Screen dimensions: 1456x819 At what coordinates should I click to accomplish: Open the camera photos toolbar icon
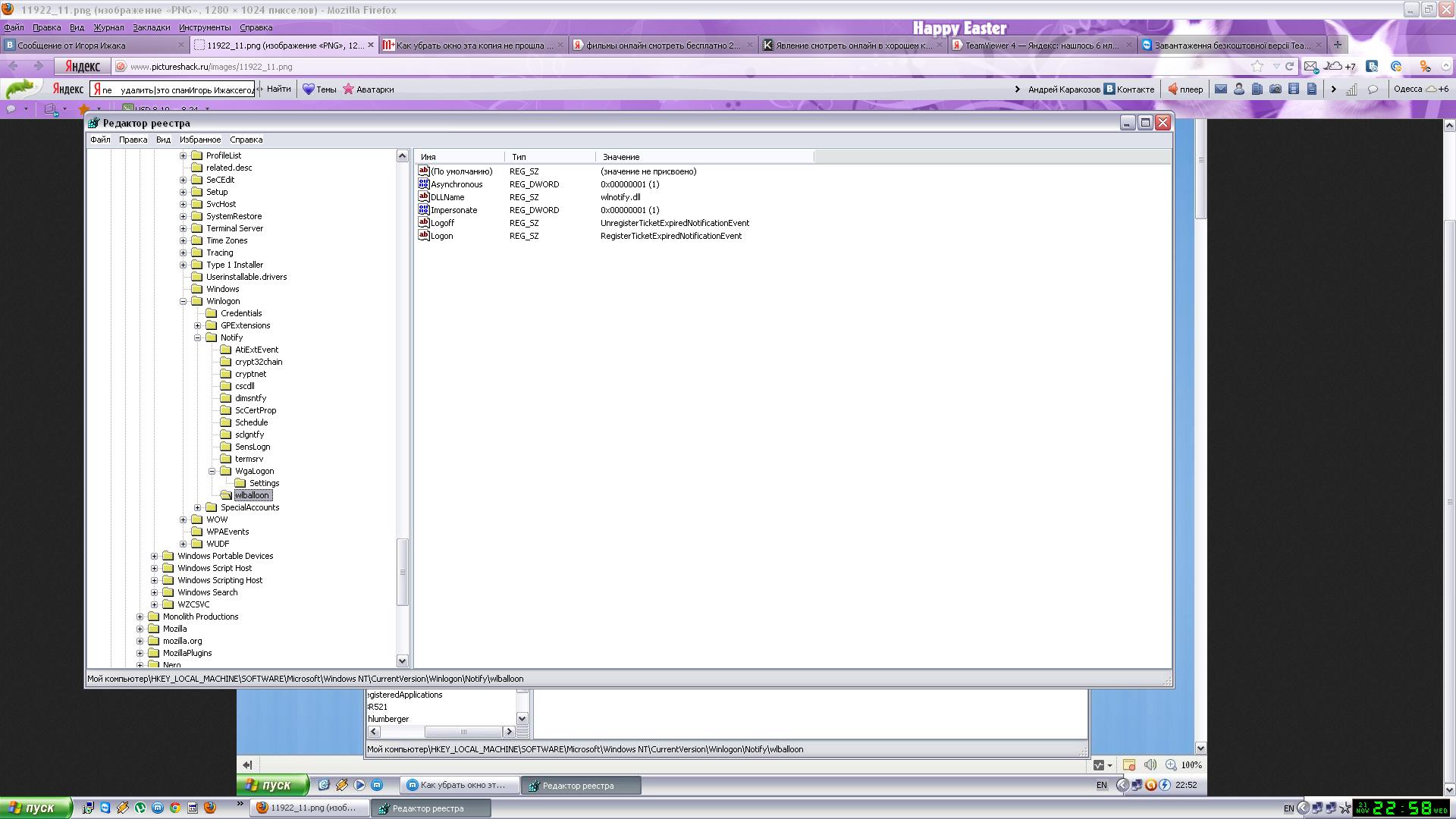1276,89
